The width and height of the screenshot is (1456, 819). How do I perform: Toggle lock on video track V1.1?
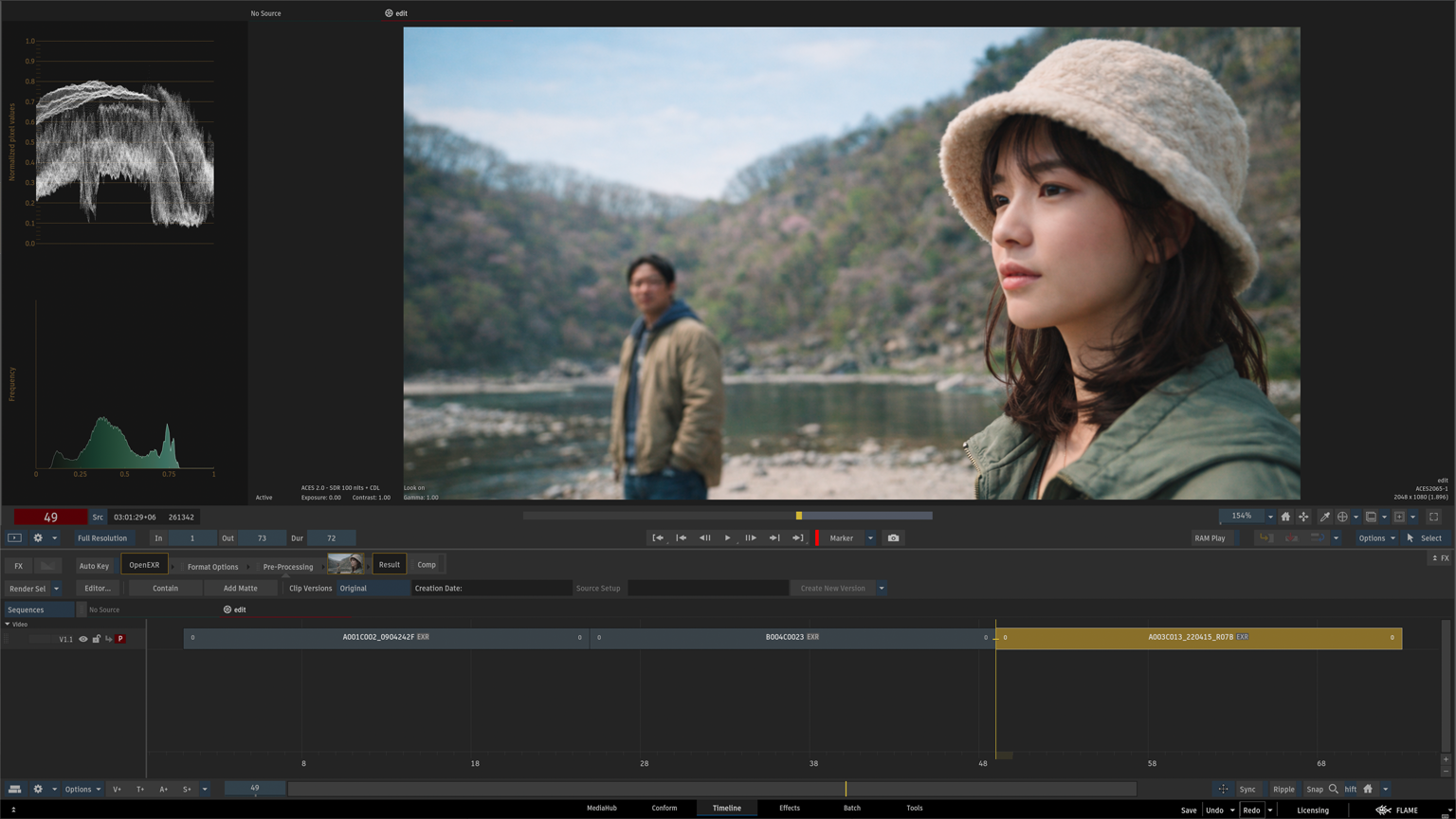coord(96,639)
